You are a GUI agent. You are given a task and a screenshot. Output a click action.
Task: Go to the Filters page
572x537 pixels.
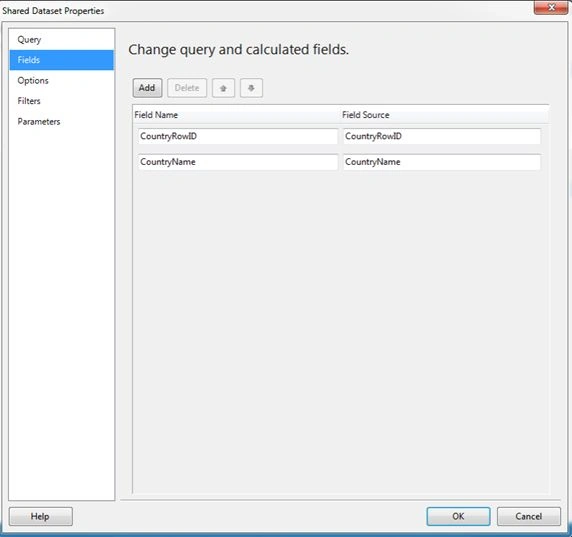61,101
